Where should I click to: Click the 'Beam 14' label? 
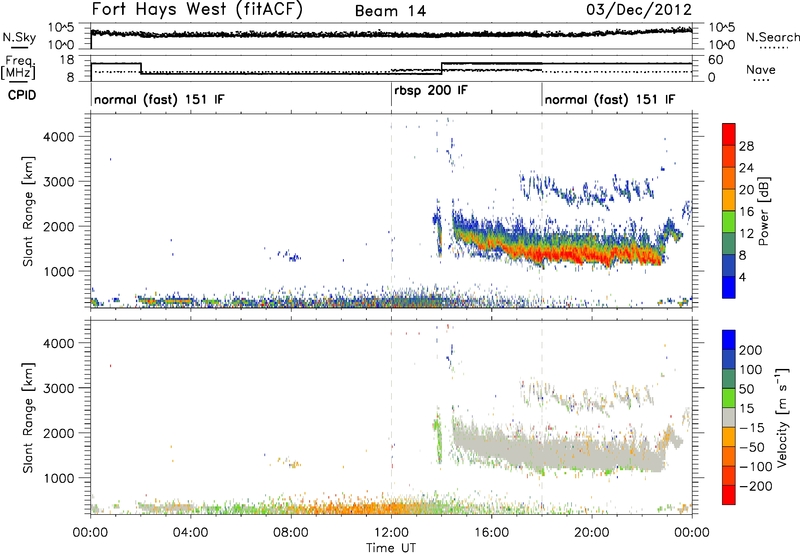[x=390, y=11]
